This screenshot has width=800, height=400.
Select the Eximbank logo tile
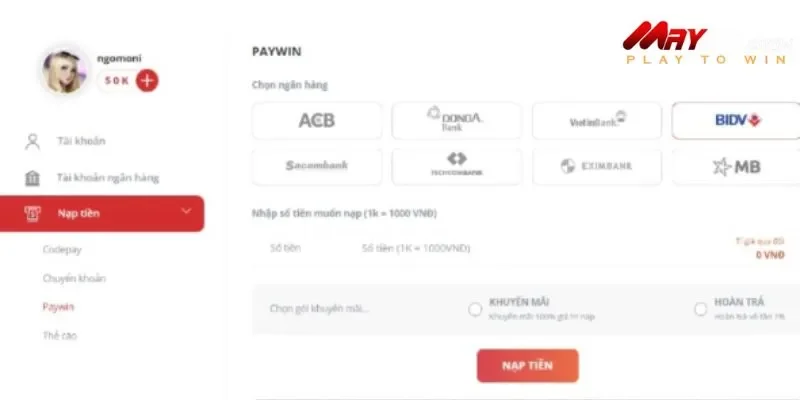[x=596, y=166]
